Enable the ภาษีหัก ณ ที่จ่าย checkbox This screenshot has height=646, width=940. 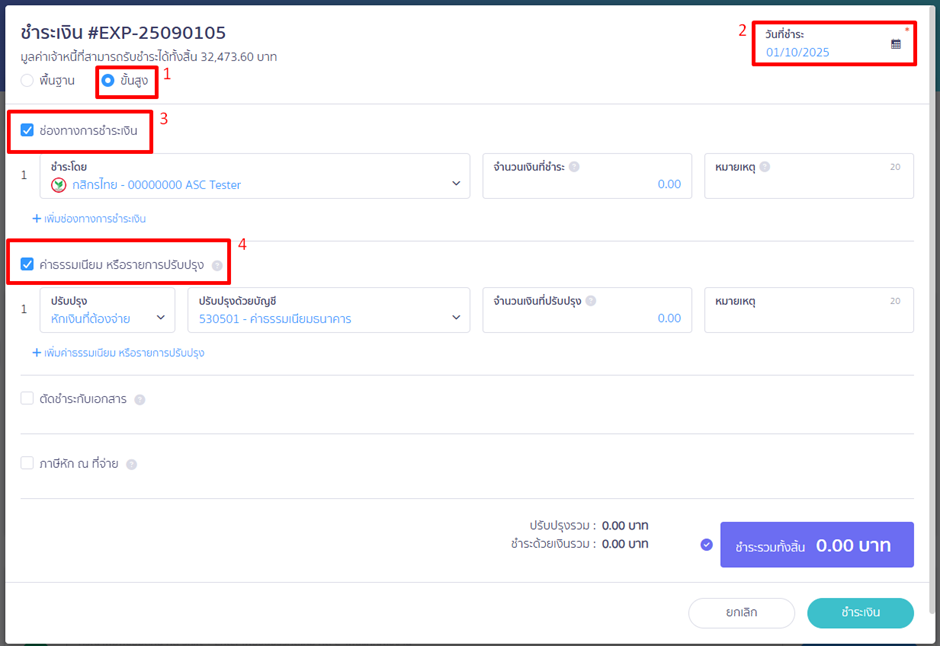click(x=27, y=464)
